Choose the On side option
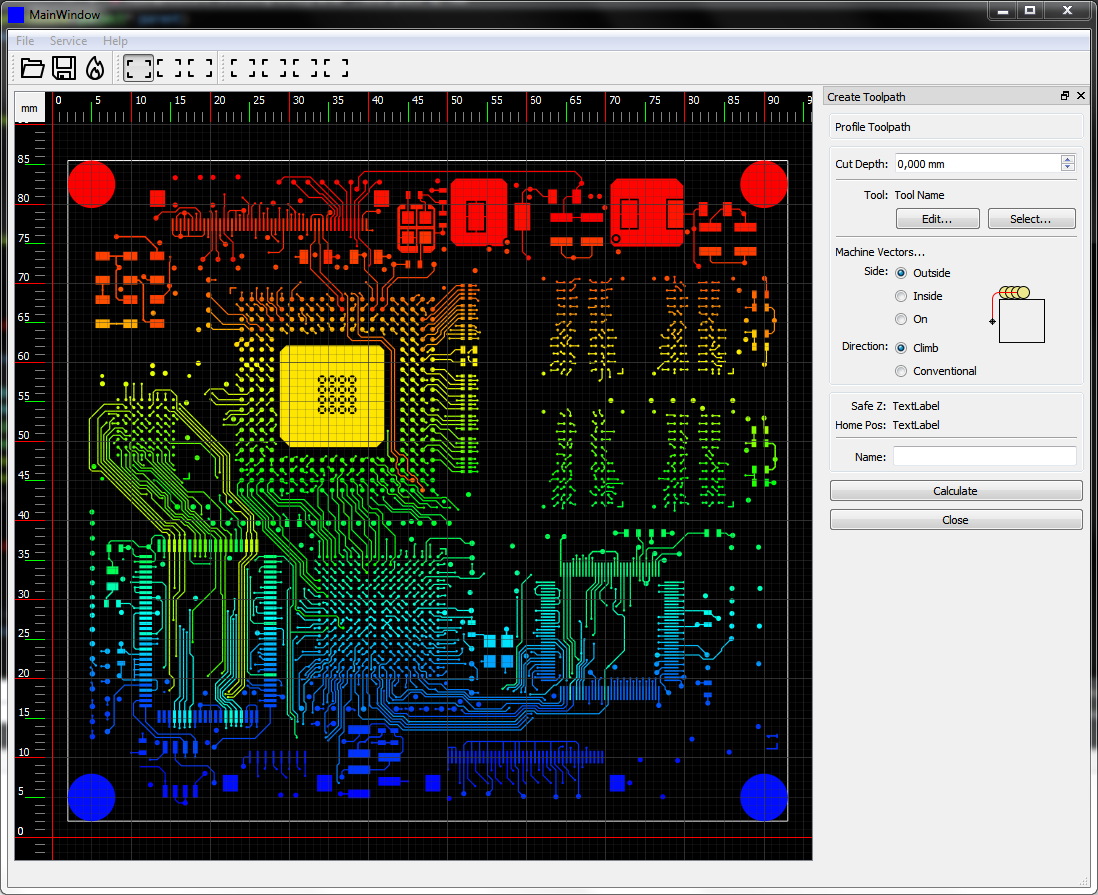1098x895 pixels. tap(901, 319)
